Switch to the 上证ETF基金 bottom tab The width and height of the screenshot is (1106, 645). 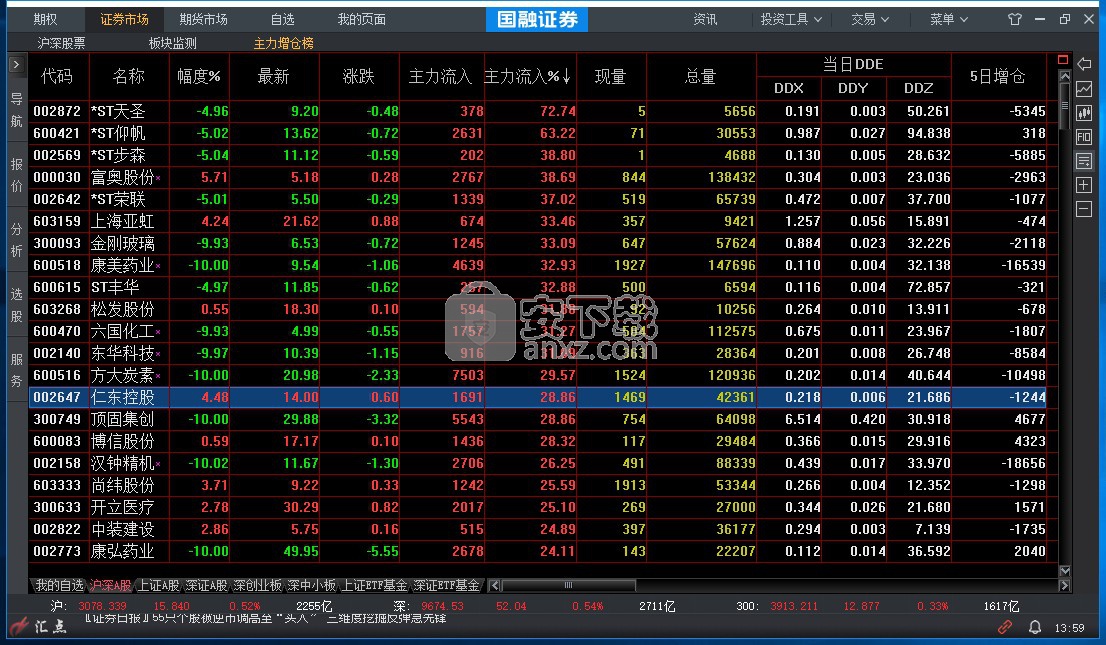tap(375, 585)
